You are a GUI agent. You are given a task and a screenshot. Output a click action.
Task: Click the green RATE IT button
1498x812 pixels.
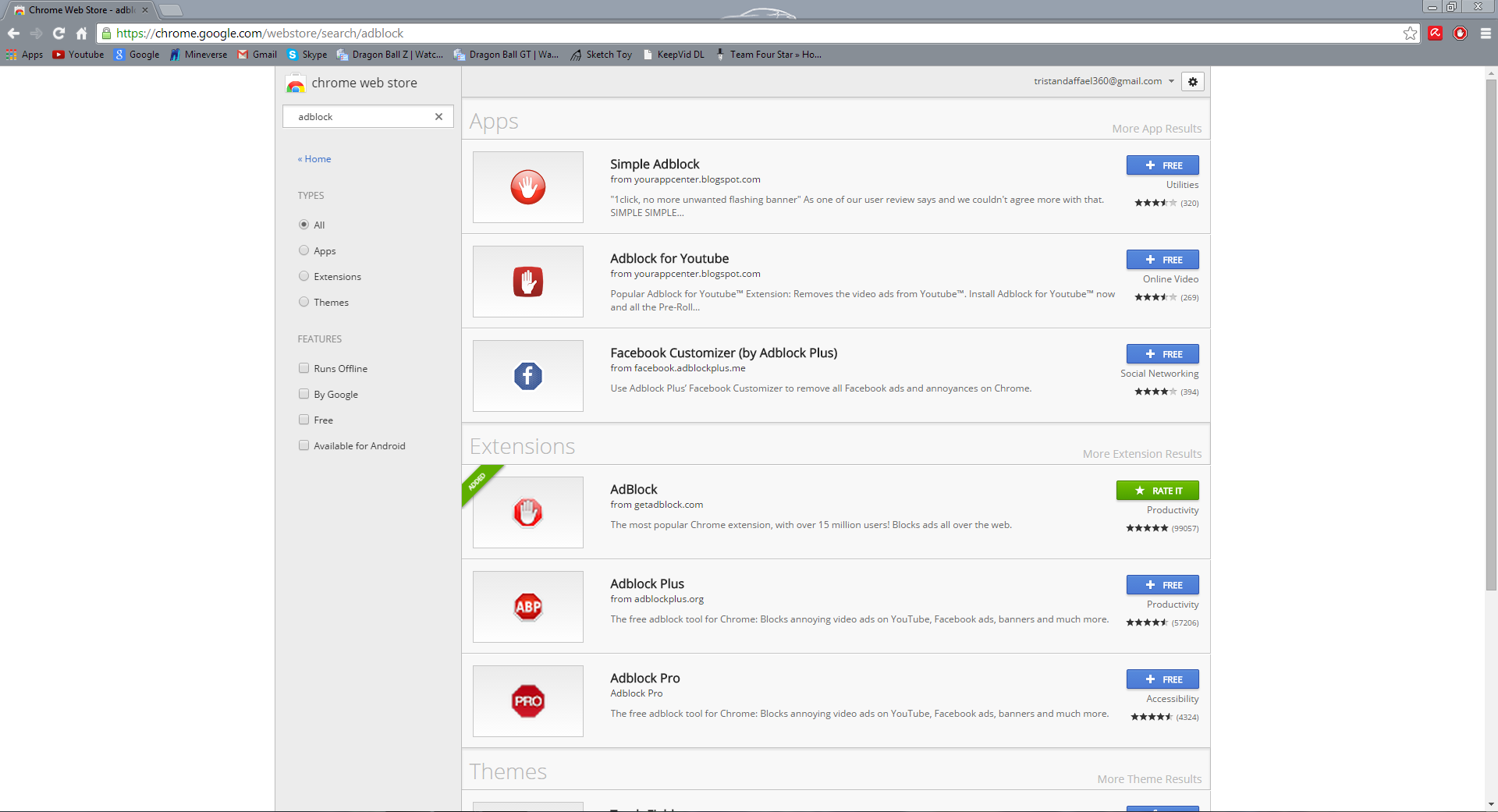(1158, 491)
